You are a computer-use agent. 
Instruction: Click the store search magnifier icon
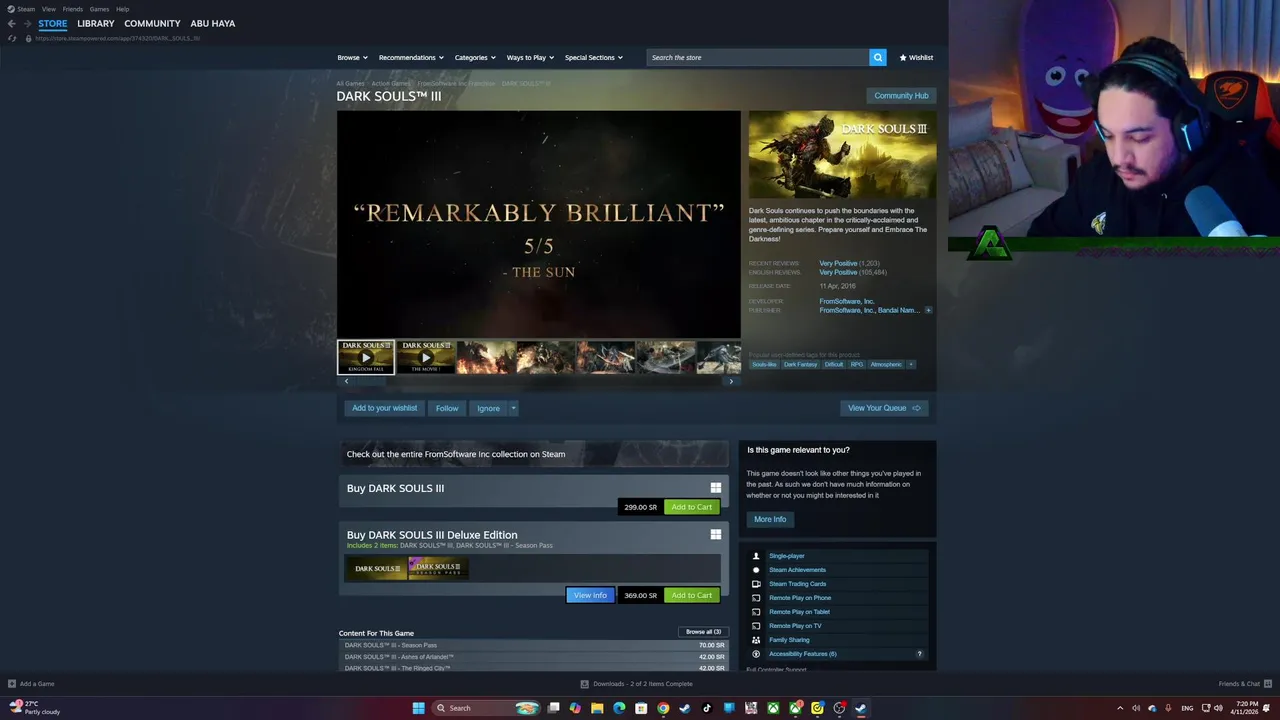pos(878,57)
